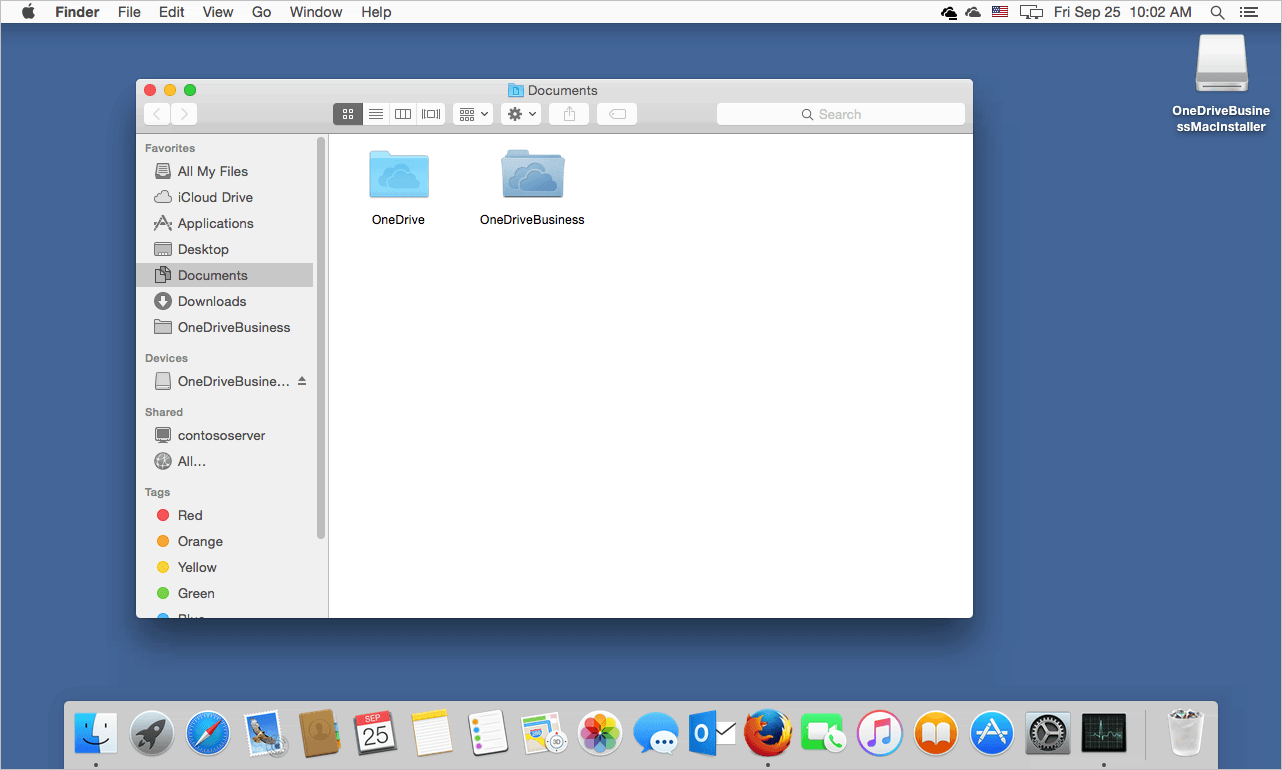Open Finder from the Dock

point(96,734)
